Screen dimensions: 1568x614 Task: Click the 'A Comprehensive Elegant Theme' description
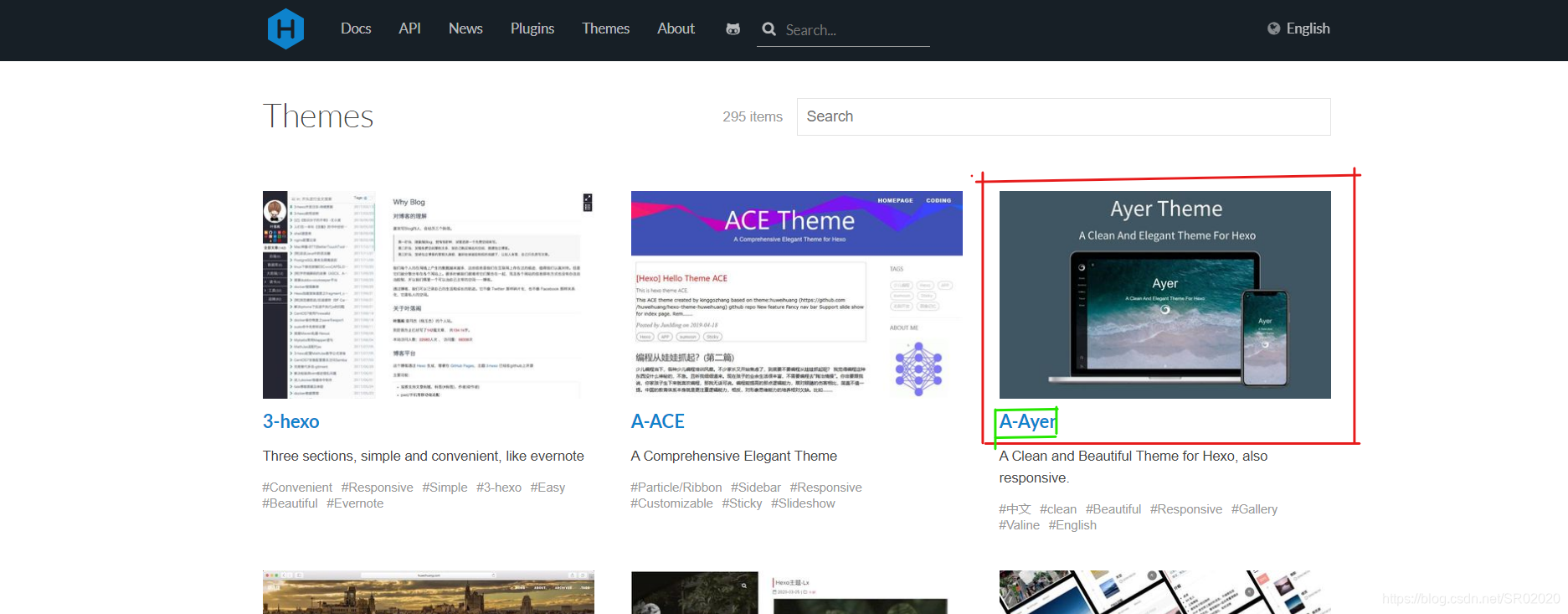[733, 457]
